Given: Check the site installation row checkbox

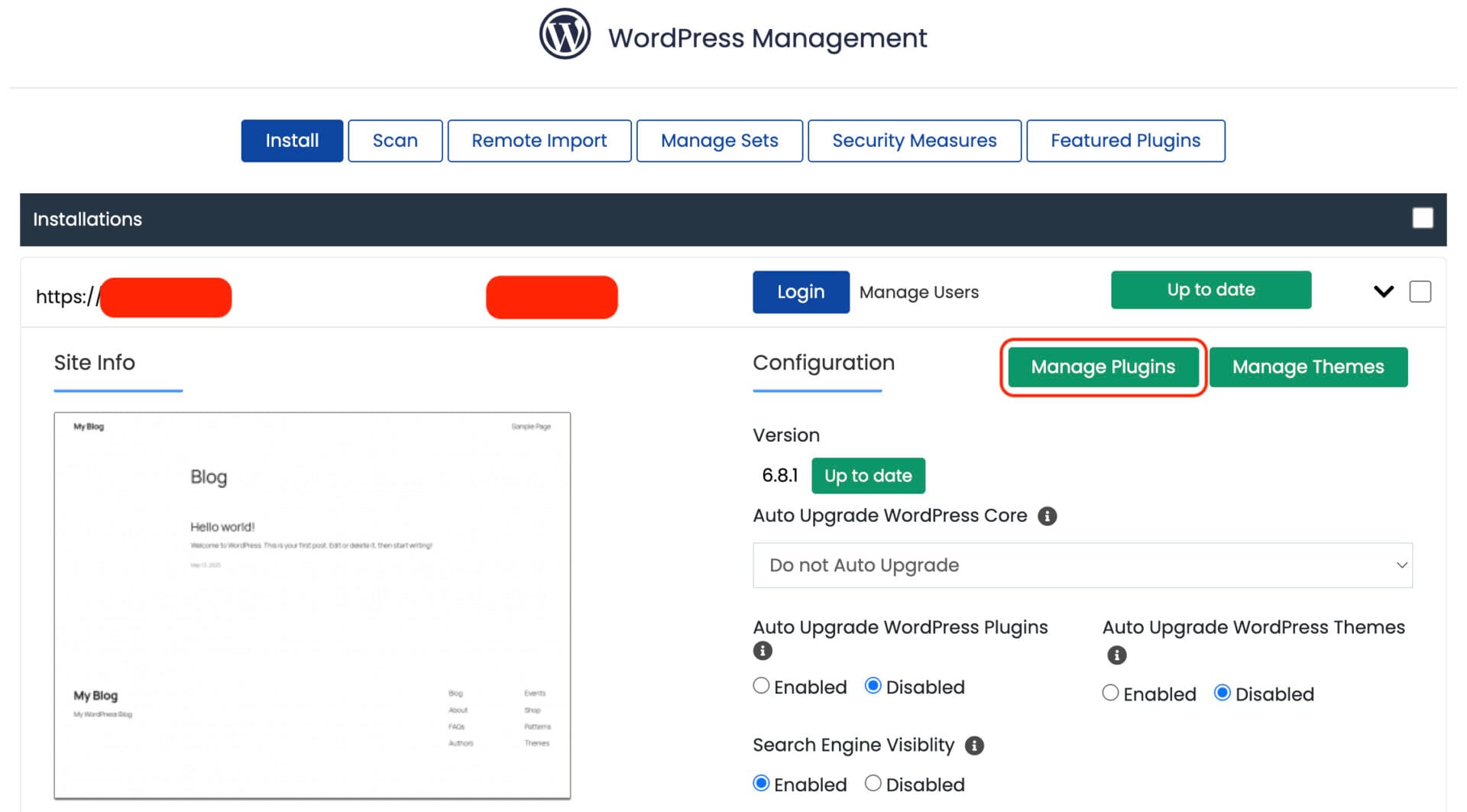Looking at the screenshot, I should pyautogui.click(x=1420, y=291).
